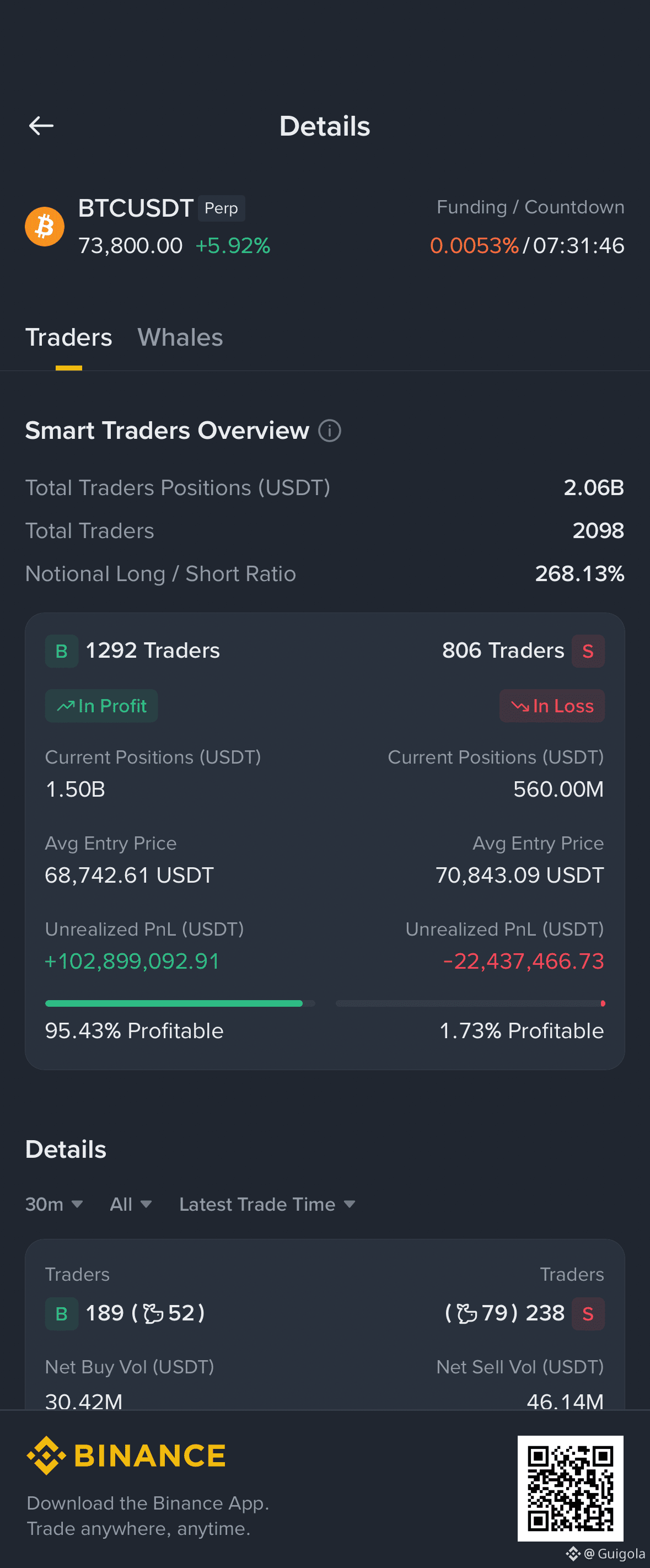Tap the Binance logo in the footer
The width and height of the screenshot is (650, 1568).
click(x=126, y=1456)
